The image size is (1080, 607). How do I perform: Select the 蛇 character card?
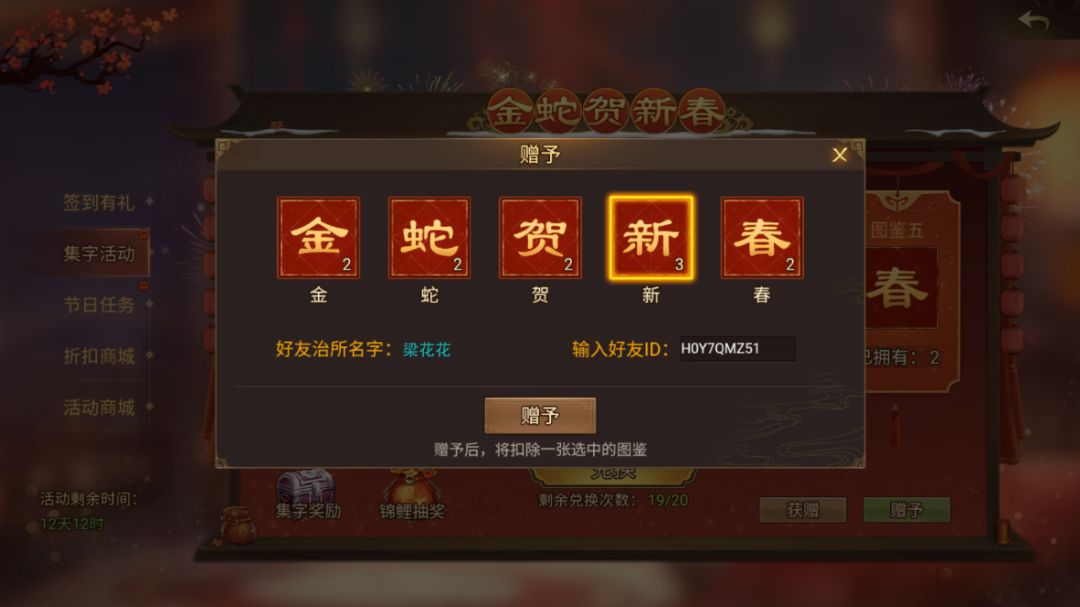click(429, 238)
